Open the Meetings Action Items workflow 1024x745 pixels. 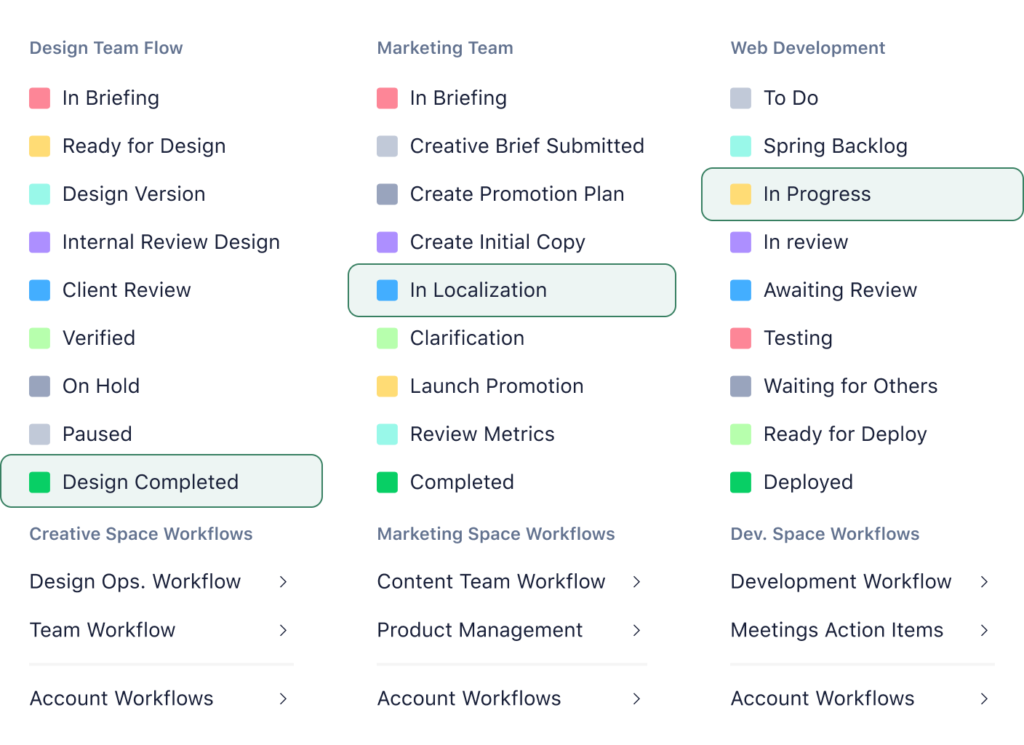pos(837,630)
